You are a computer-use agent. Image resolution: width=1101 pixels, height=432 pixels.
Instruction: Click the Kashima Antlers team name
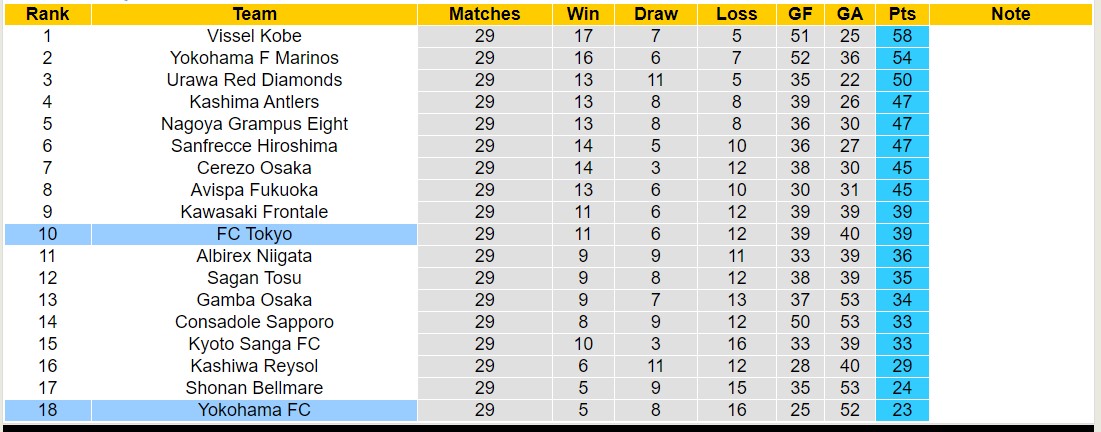254,102
